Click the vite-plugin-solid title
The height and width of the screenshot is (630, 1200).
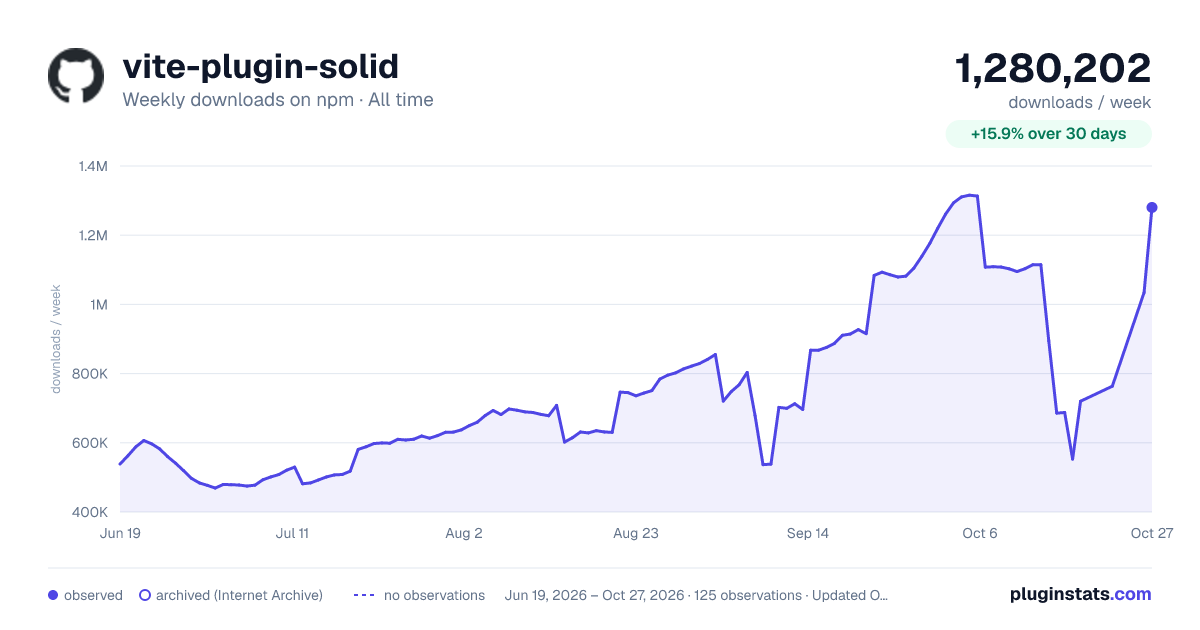pyautogui.click(x=260, y=66)
